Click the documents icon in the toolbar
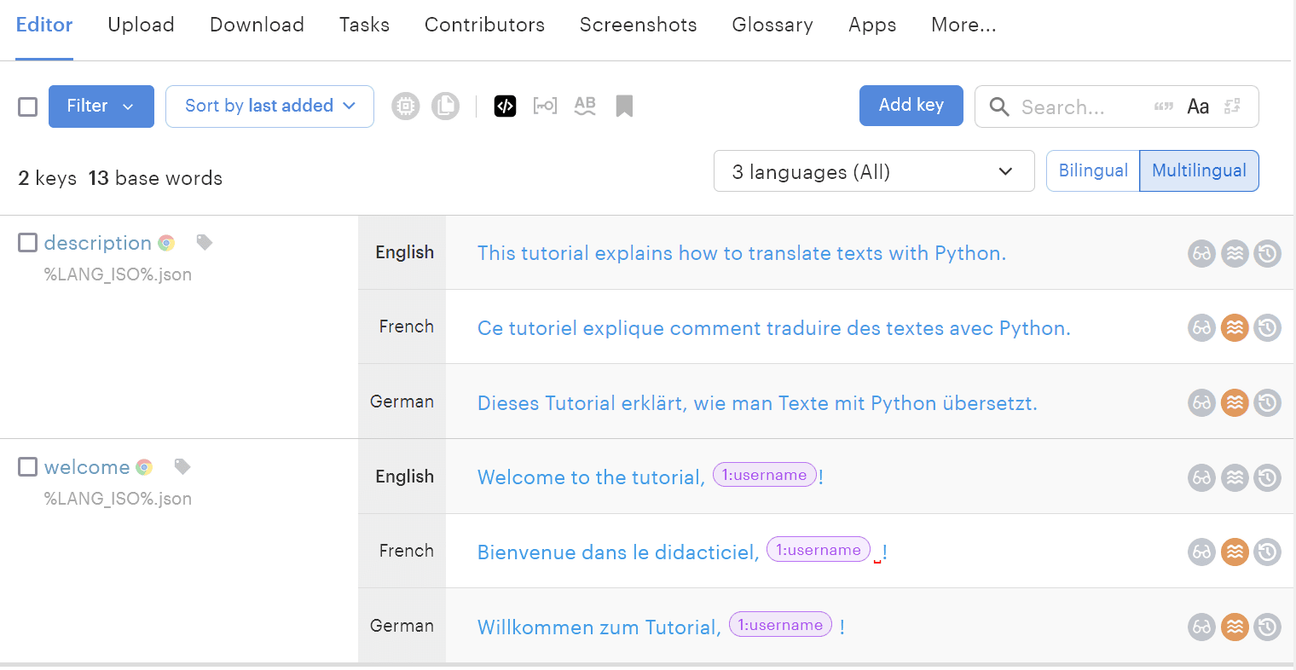 [x=445, y=105]
